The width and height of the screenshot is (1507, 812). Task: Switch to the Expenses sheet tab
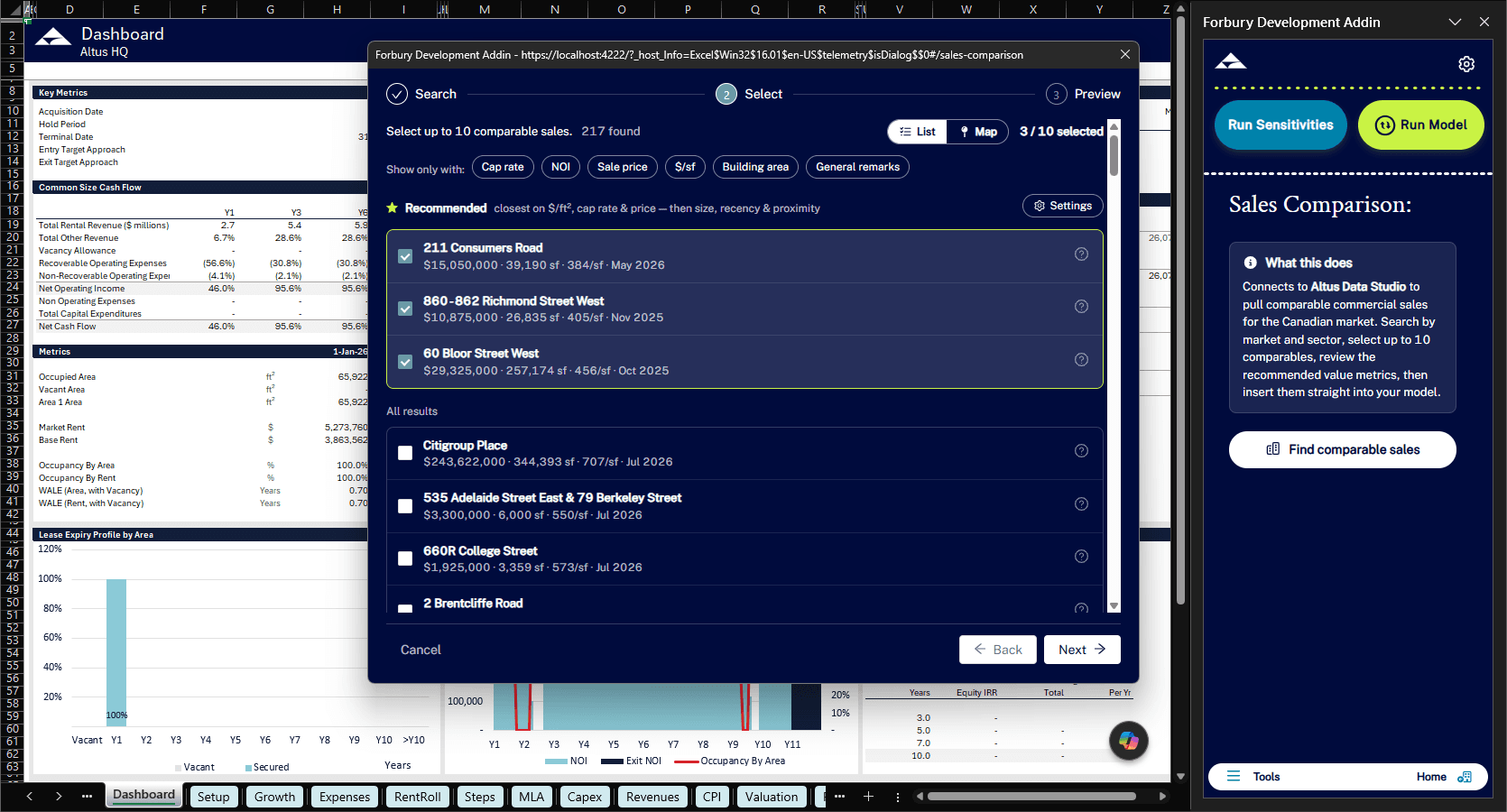pos(345,797)
